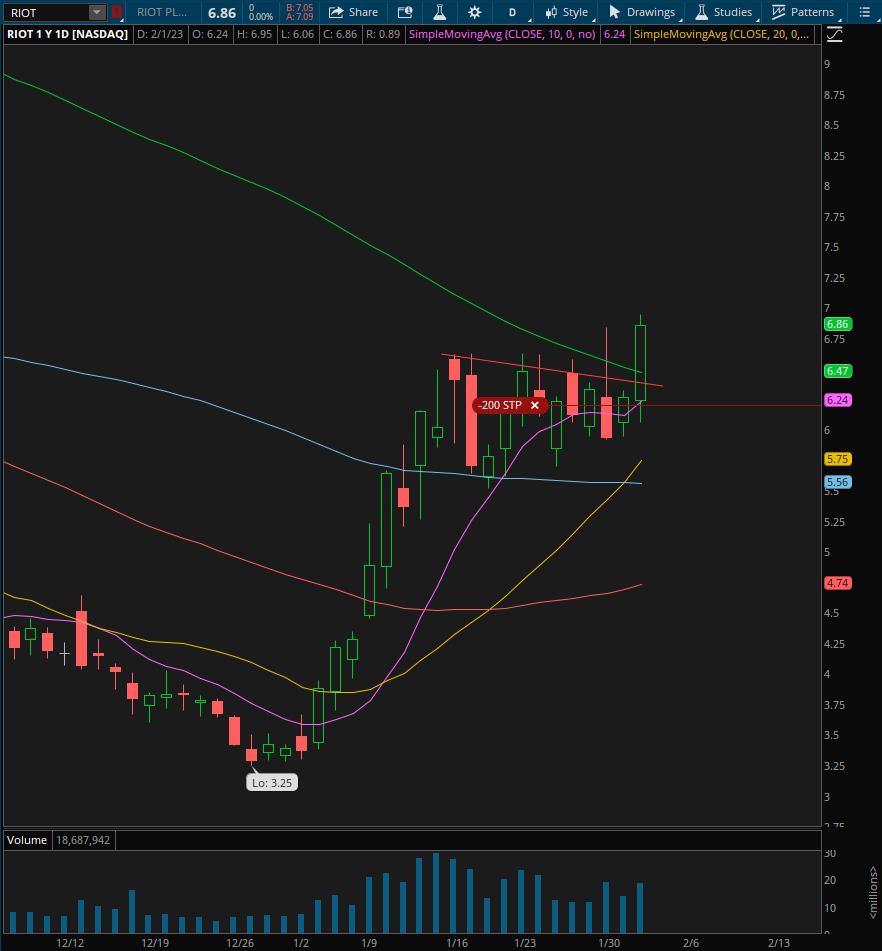Click the yellow 5.75 moving average bubble
Viewport: 882px width, 951px height.
pyautogui.click(x=838, y=459)
